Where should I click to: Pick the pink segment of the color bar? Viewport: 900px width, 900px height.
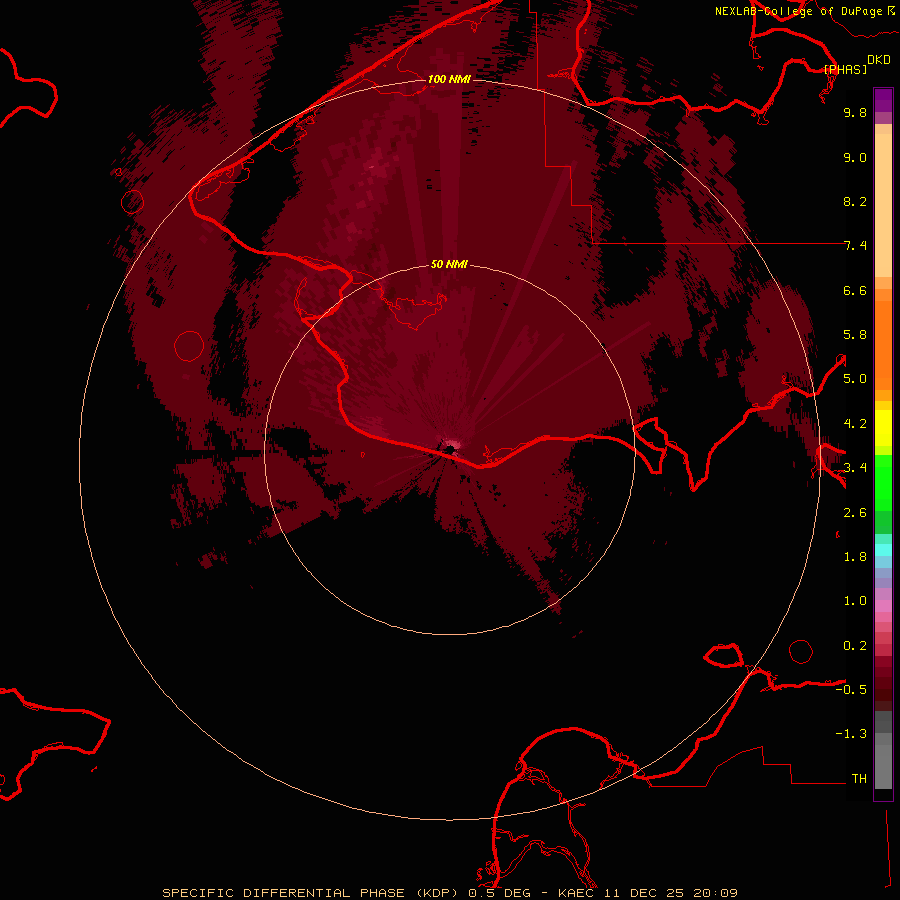883,606
